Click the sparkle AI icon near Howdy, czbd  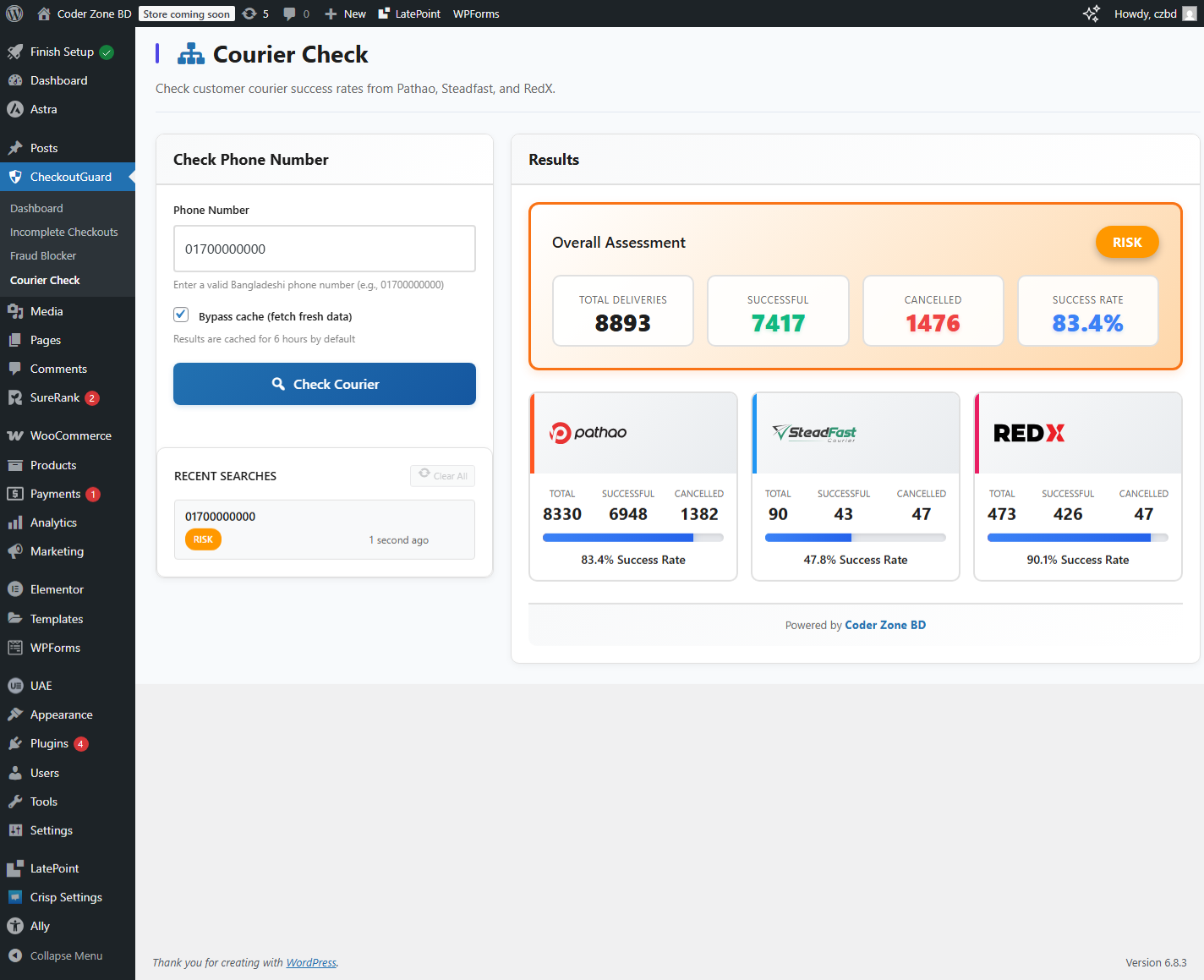1091,14
